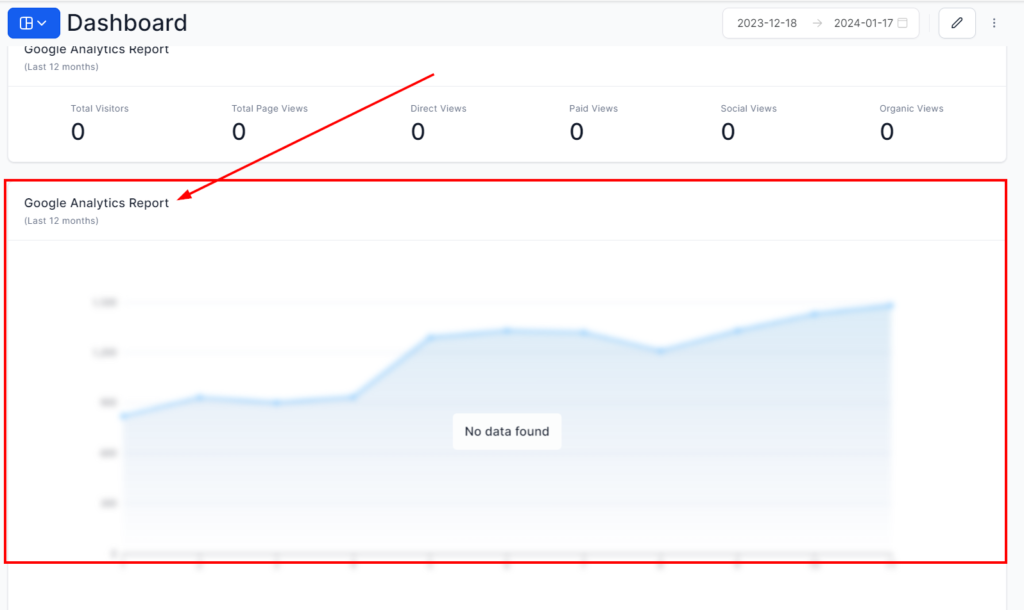Click the Social Views metric value
Viewport: 1024px width, 610px height.
coord(728,132)
